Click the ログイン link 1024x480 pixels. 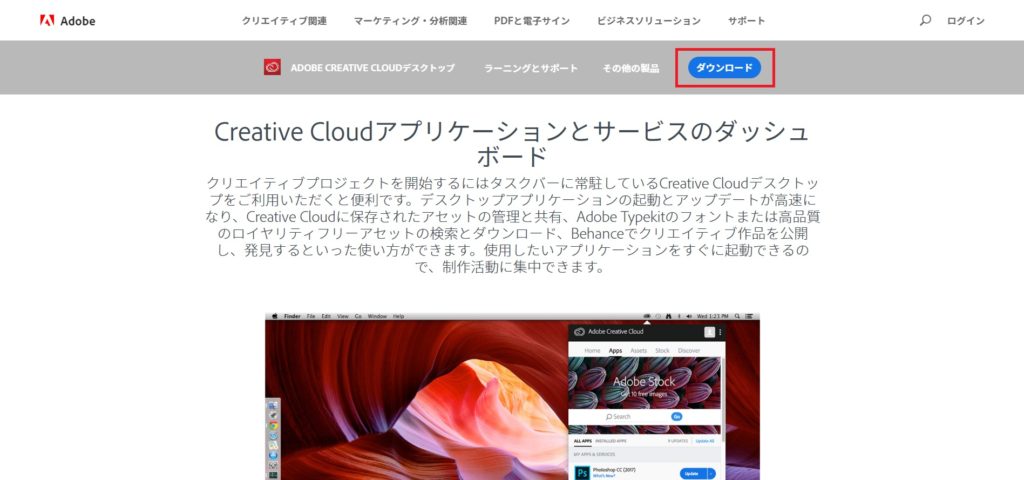pyautogui.click(x=965, y=21)
